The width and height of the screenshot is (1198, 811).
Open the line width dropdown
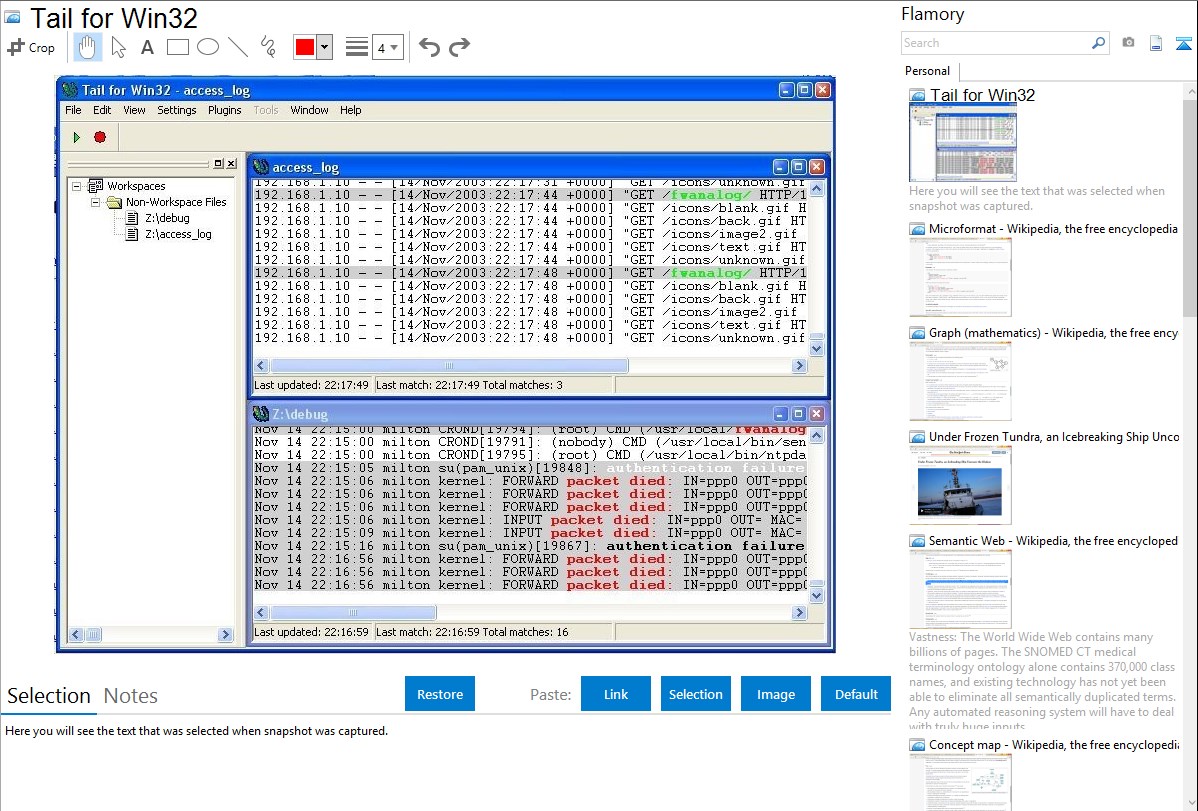[387, 47]
